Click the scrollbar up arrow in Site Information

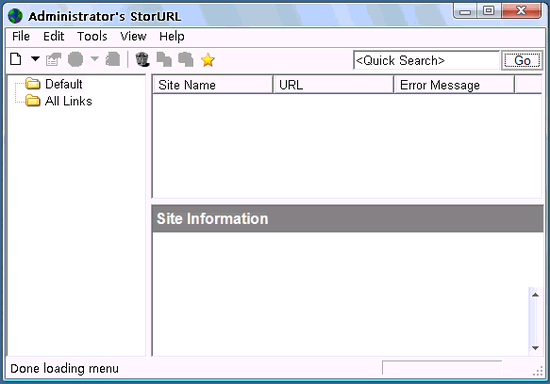pos(535,295)
